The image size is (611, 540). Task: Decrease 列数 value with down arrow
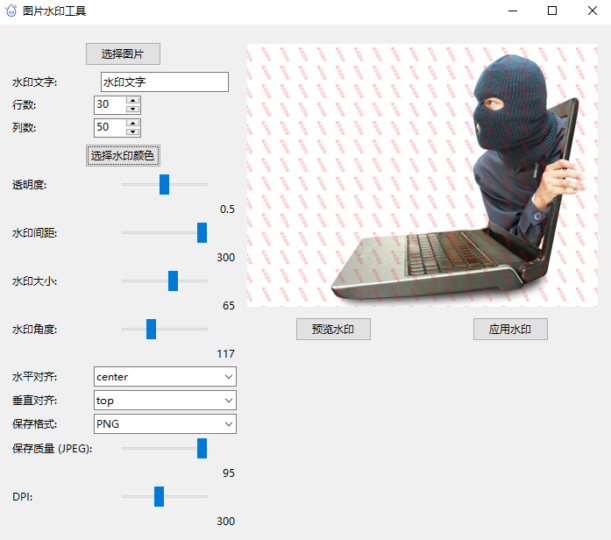(133, 132)
